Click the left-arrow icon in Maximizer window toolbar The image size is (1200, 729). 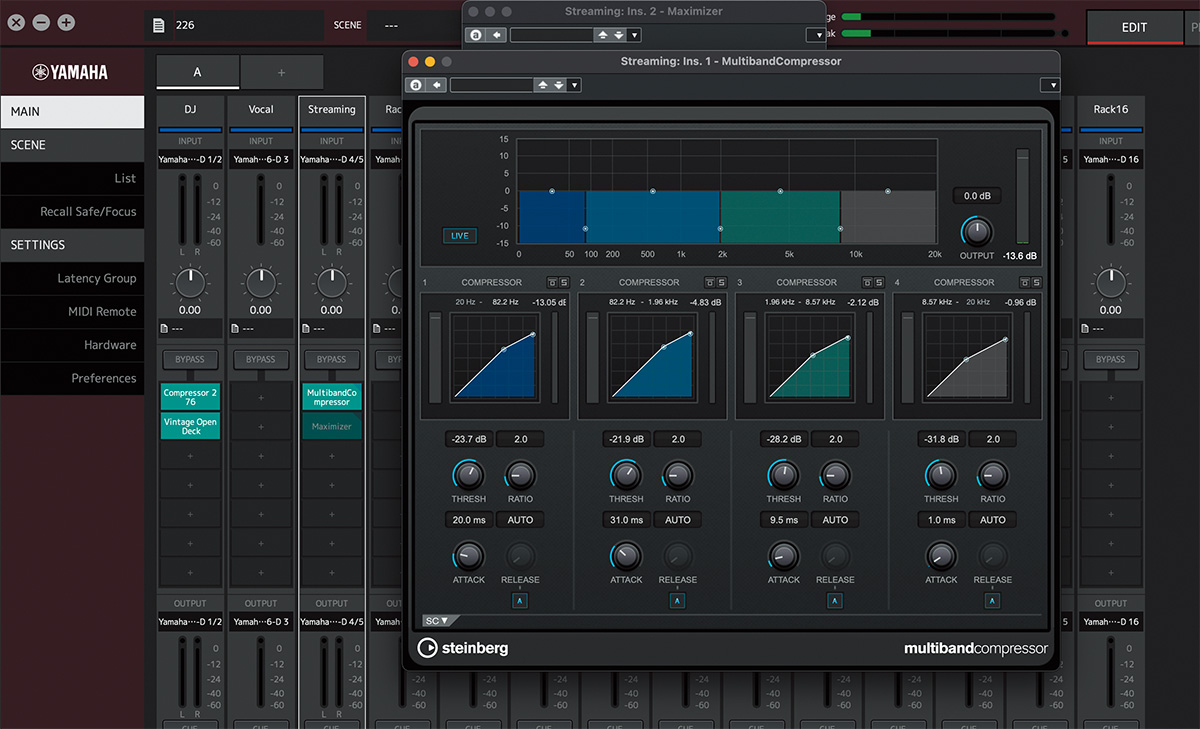[x=497, y=35]
